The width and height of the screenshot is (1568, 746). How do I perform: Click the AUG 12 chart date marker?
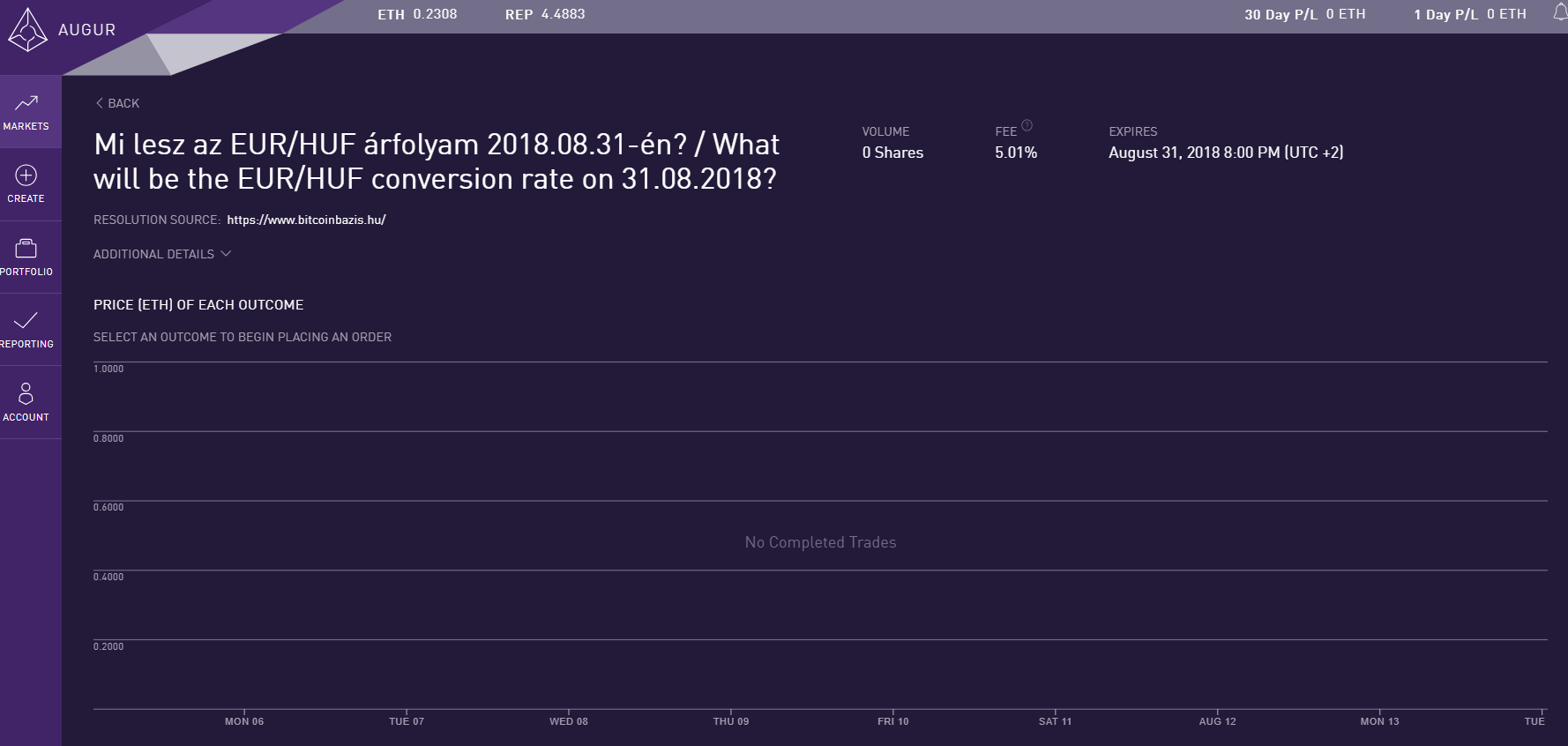pyautogui.click(x=1217, y=721)
